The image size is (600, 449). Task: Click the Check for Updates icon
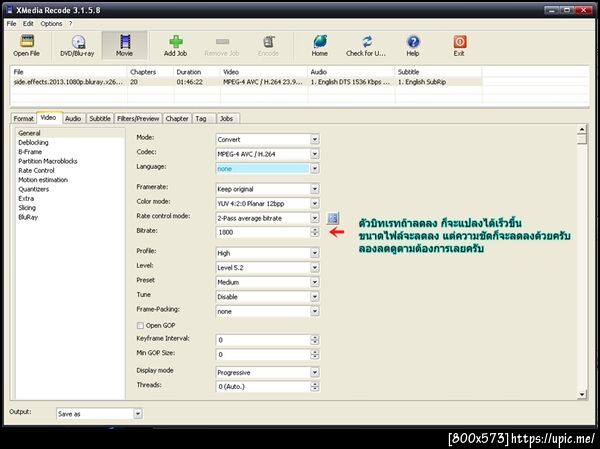367,41
